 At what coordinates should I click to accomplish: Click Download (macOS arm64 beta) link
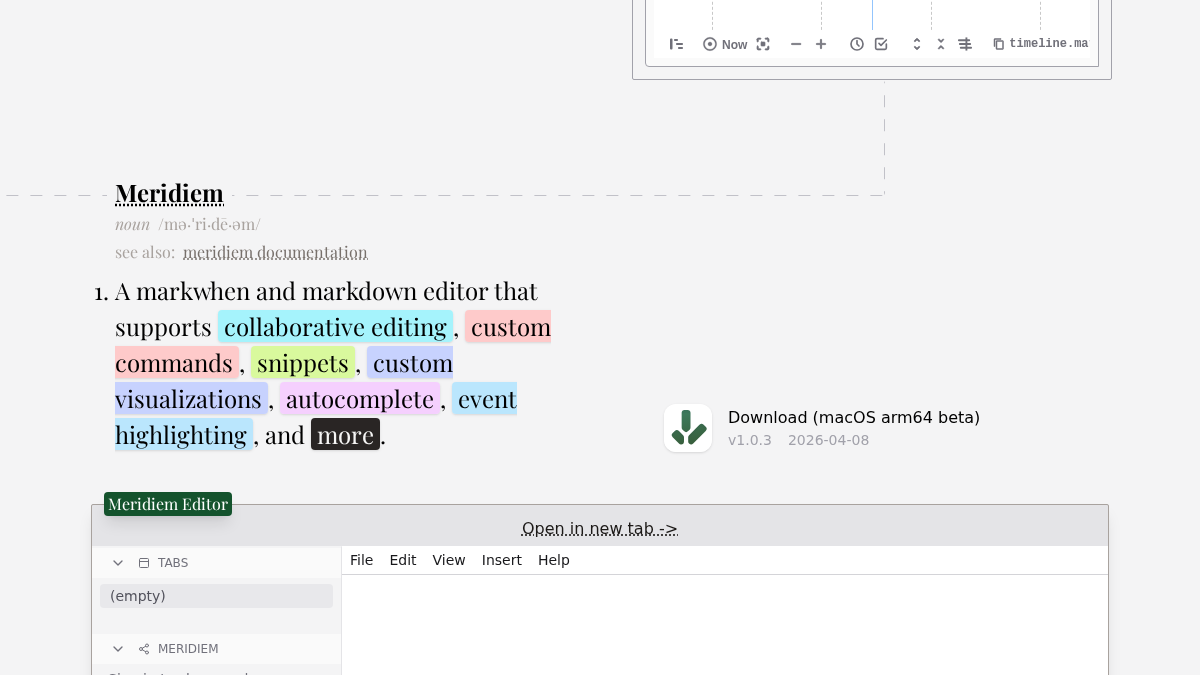854,417
